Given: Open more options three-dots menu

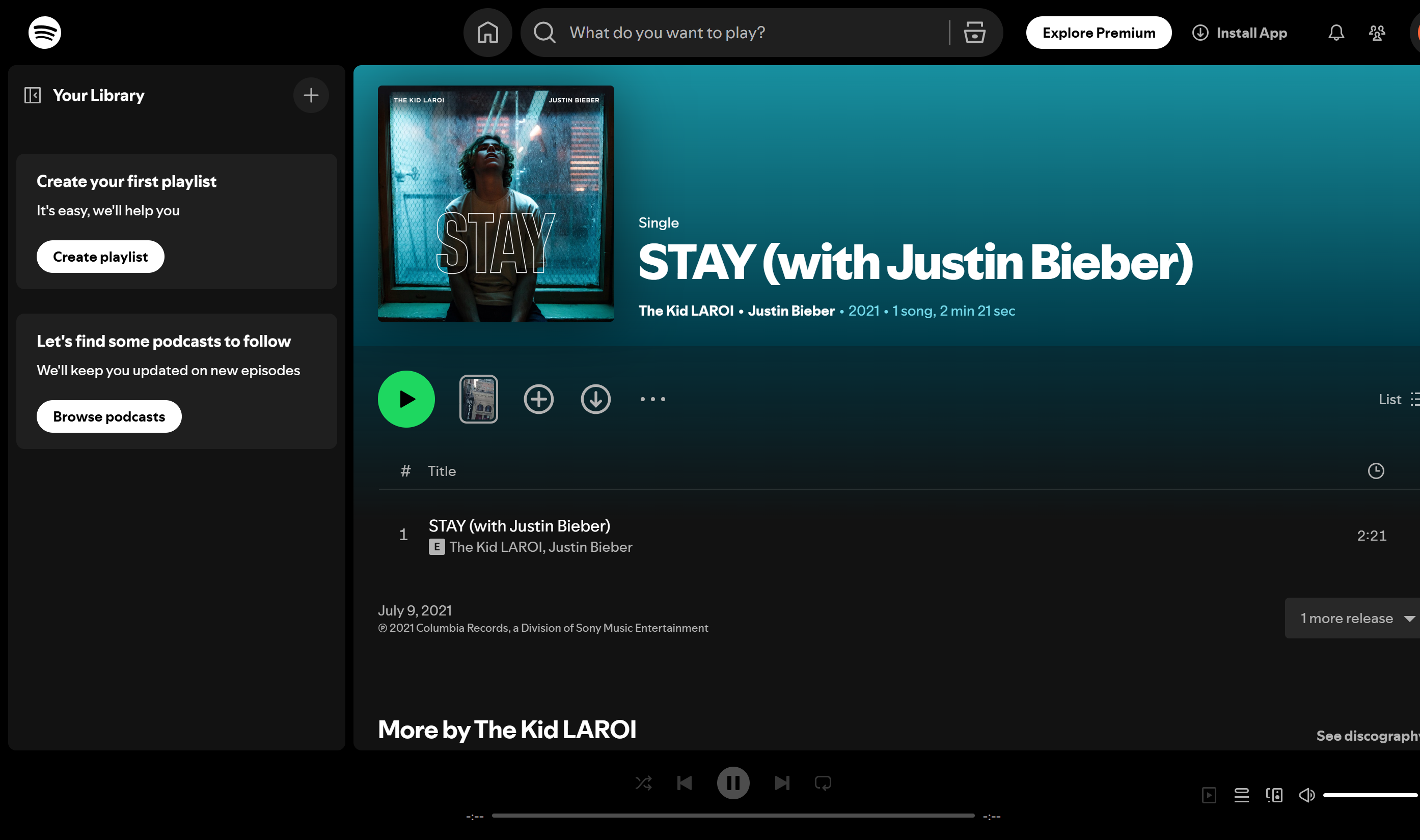Looking at the screenshot, I should (652, 399).
